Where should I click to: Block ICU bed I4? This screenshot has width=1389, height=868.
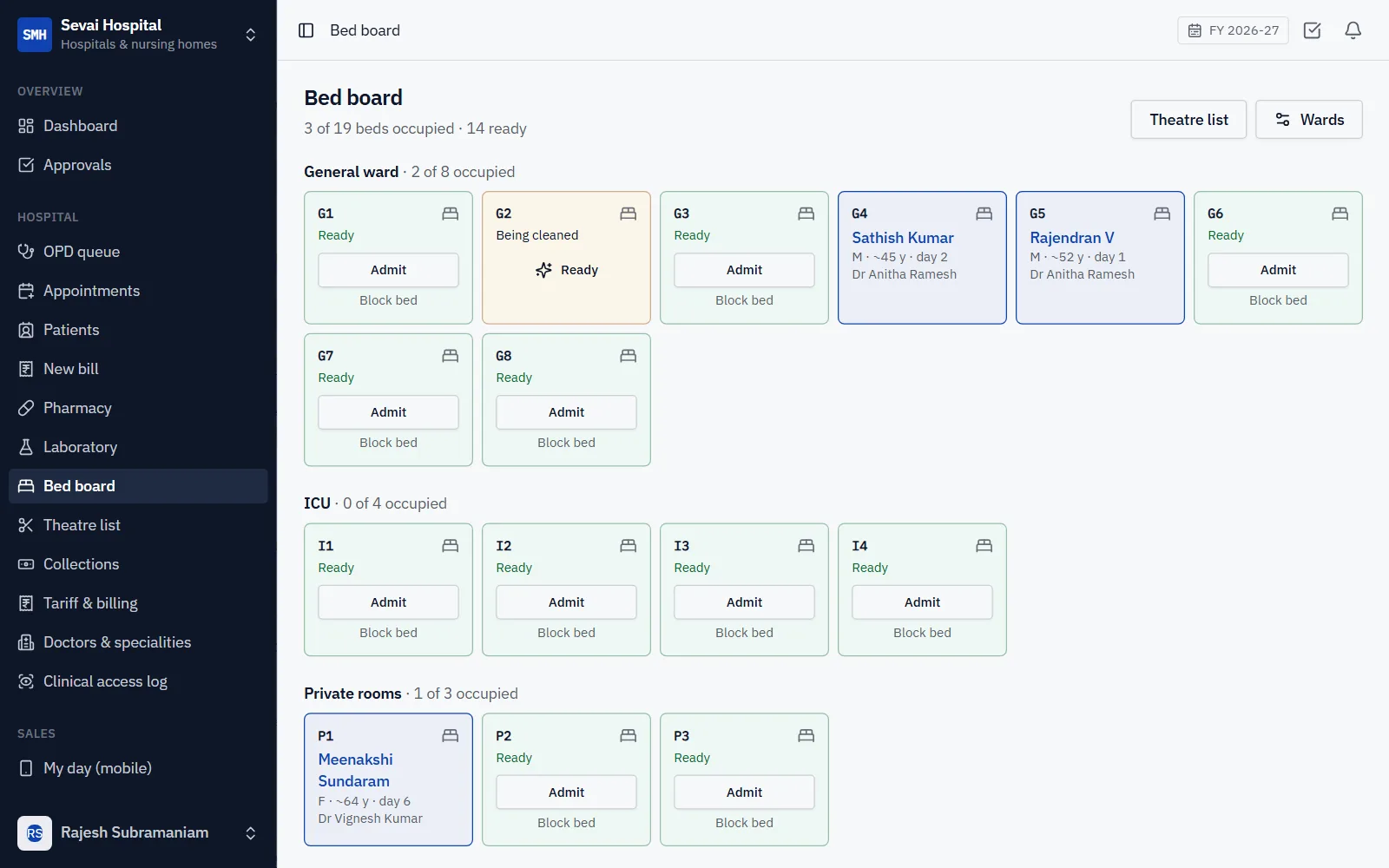[922, 633]
